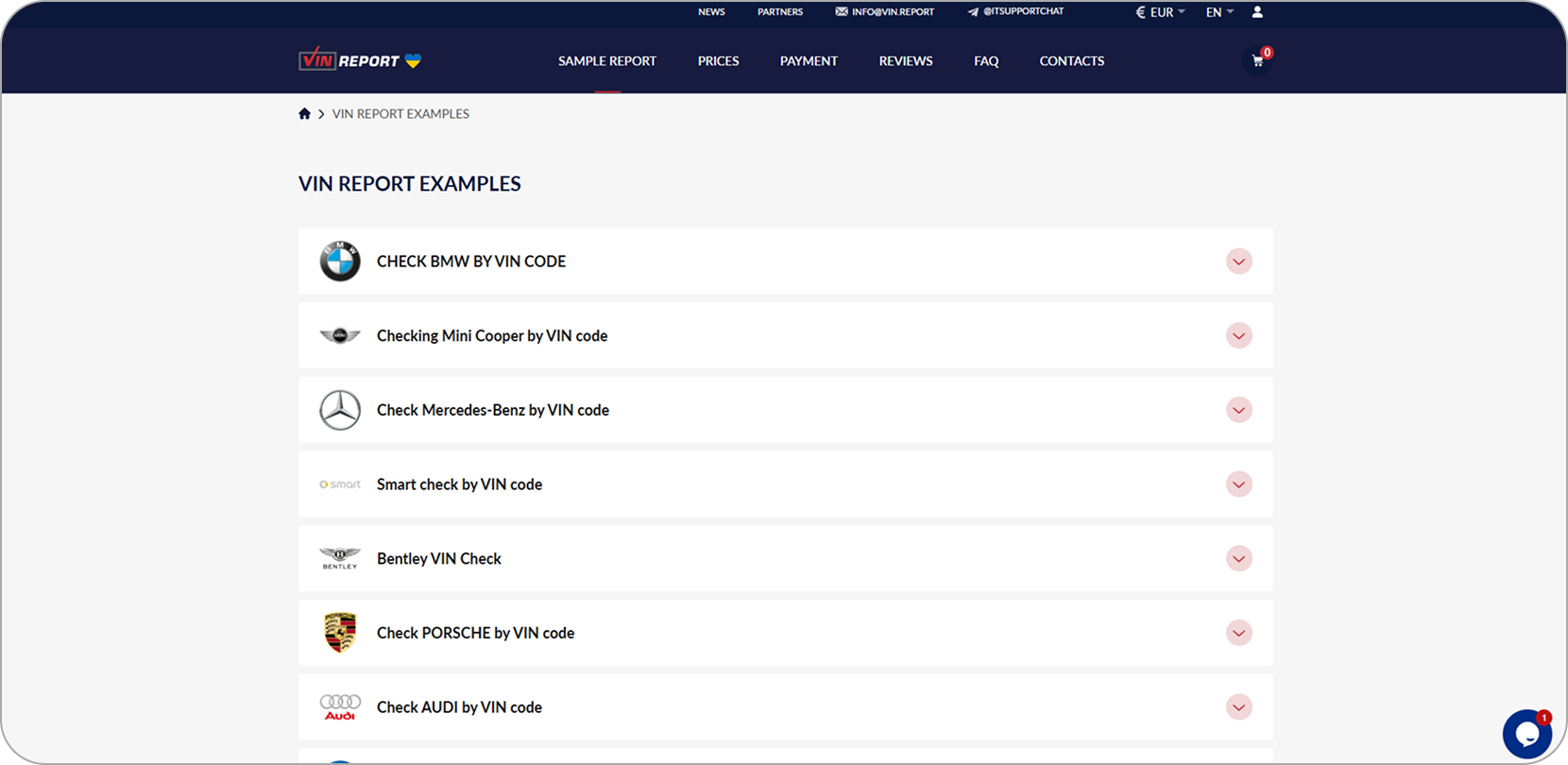Click 'Checking Mini Cooper by VIN code' text
The height and width of the screenshot is (765, 1568).
pos(492,335)
